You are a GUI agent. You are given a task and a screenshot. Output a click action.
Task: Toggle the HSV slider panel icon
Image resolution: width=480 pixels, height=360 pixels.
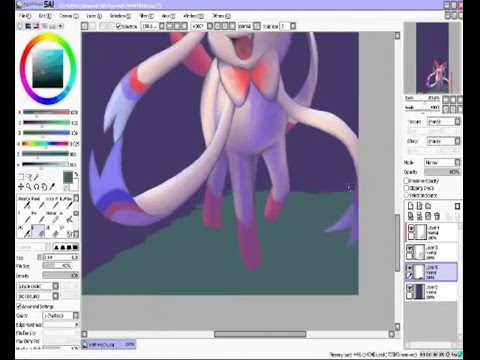[36, 26]
